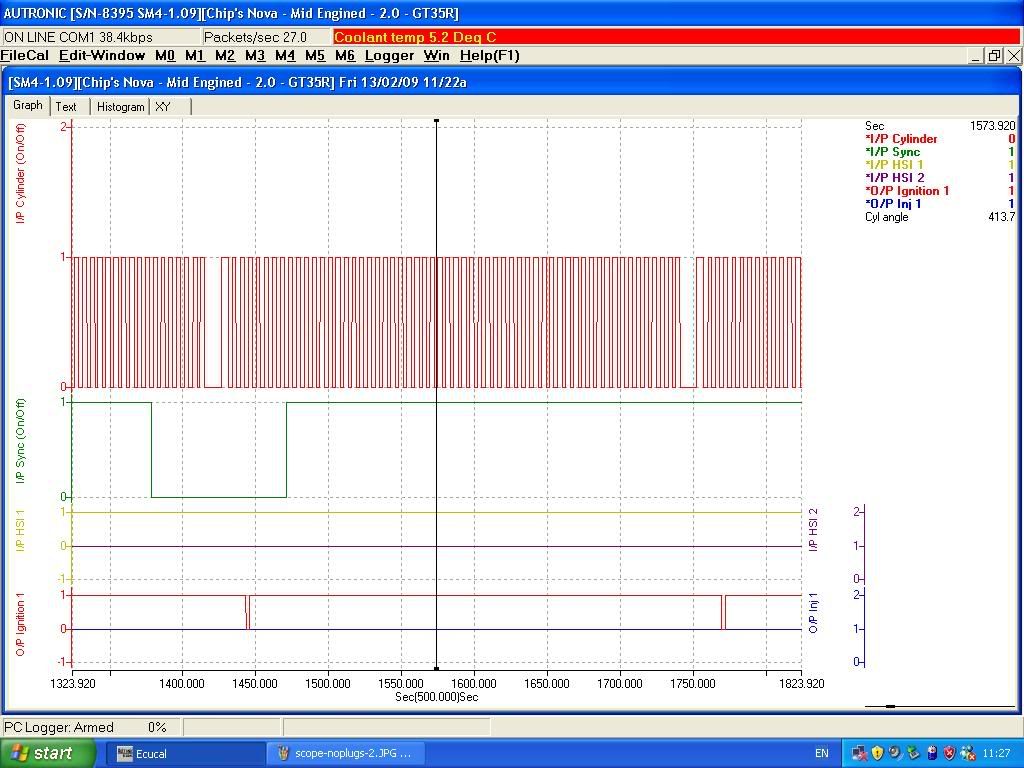Click the battery power tray icon
This screenshot has height=768, width=1024.
coord(932,754)
